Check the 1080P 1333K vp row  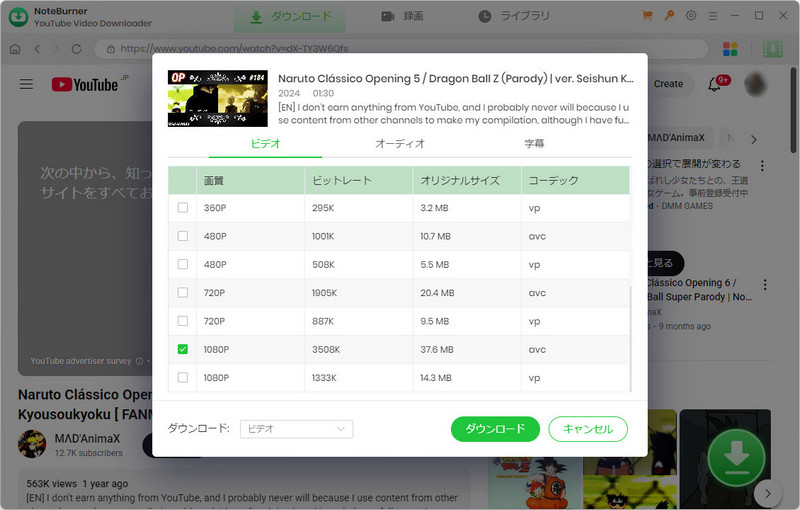[183, 377]
